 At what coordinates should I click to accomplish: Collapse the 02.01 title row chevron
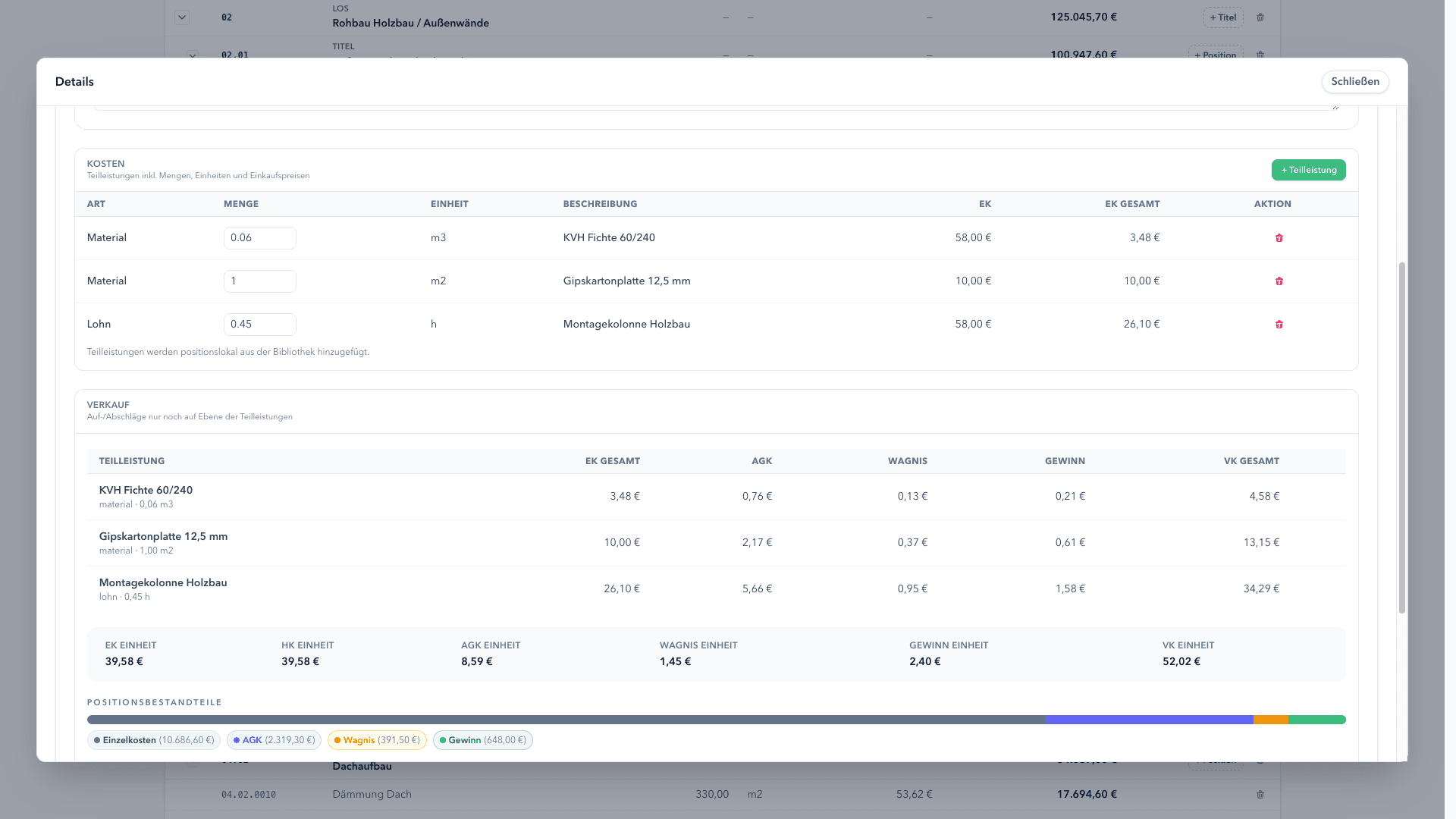(193, 55)
